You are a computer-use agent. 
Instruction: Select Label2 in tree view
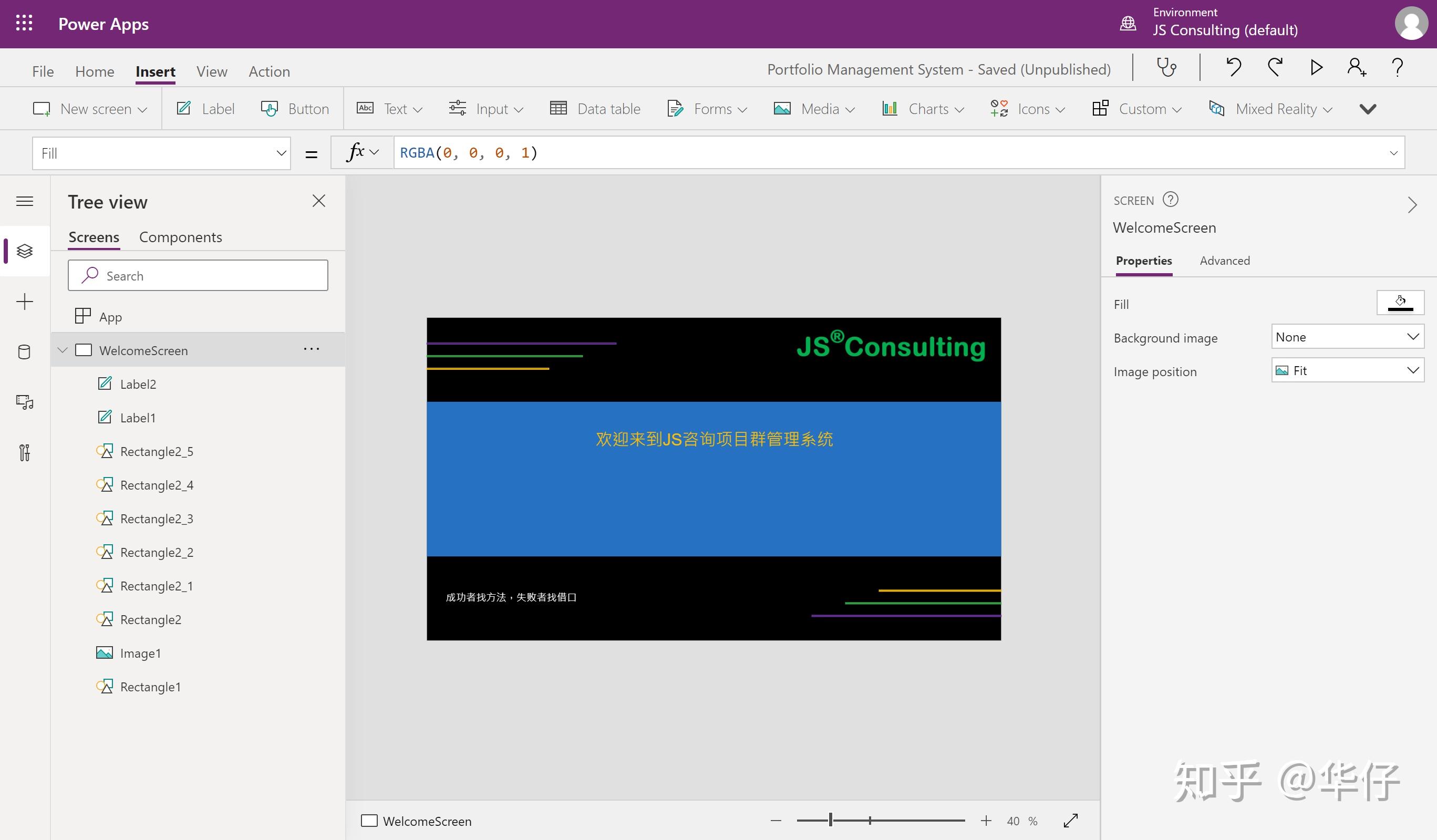[x=198, y=384]
